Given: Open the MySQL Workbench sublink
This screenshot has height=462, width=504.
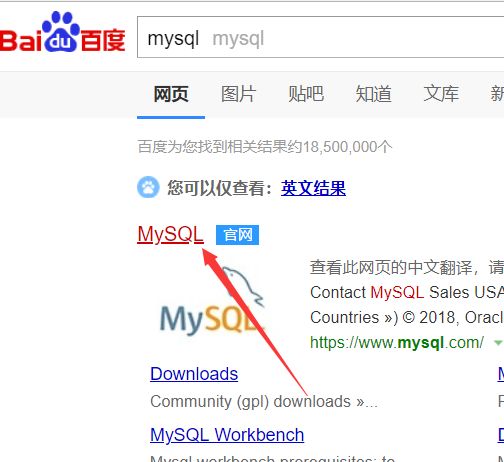Looking at the screenshot, I should pyautogui.click(x=227, y=435).
